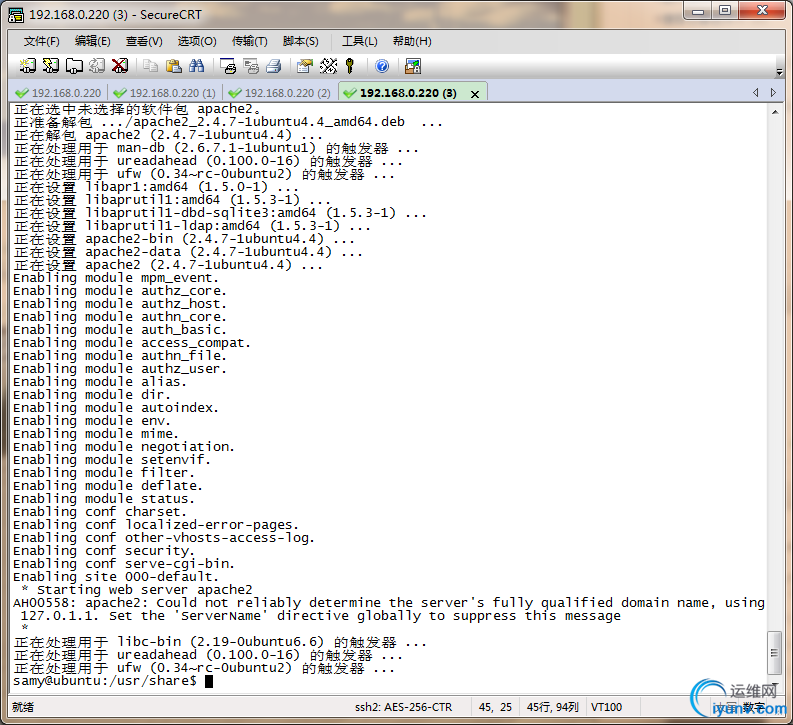Click line 'Enabling module autoindex.'

116,408
